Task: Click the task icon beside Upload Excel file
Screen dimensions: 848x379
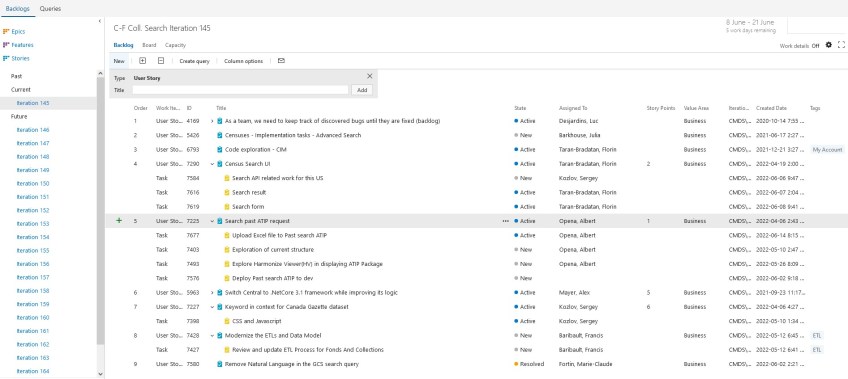Action: coord(227,235)
